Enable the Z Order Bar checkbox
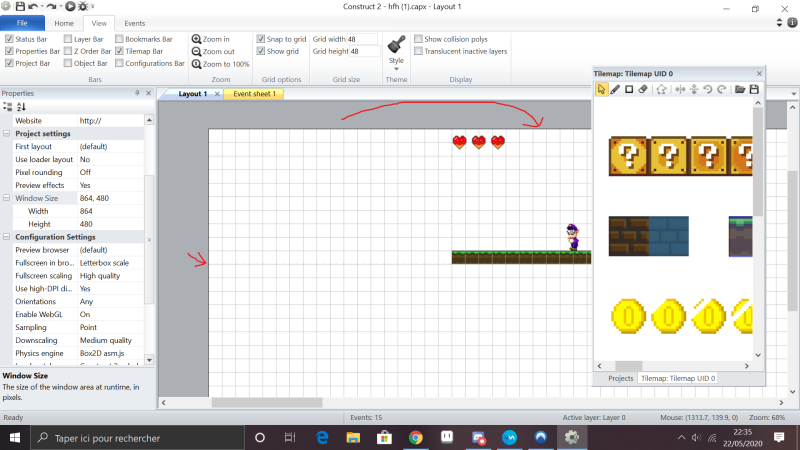Image resolution: width=800 pixels, height=450 pixels. (x=68, y=51)
